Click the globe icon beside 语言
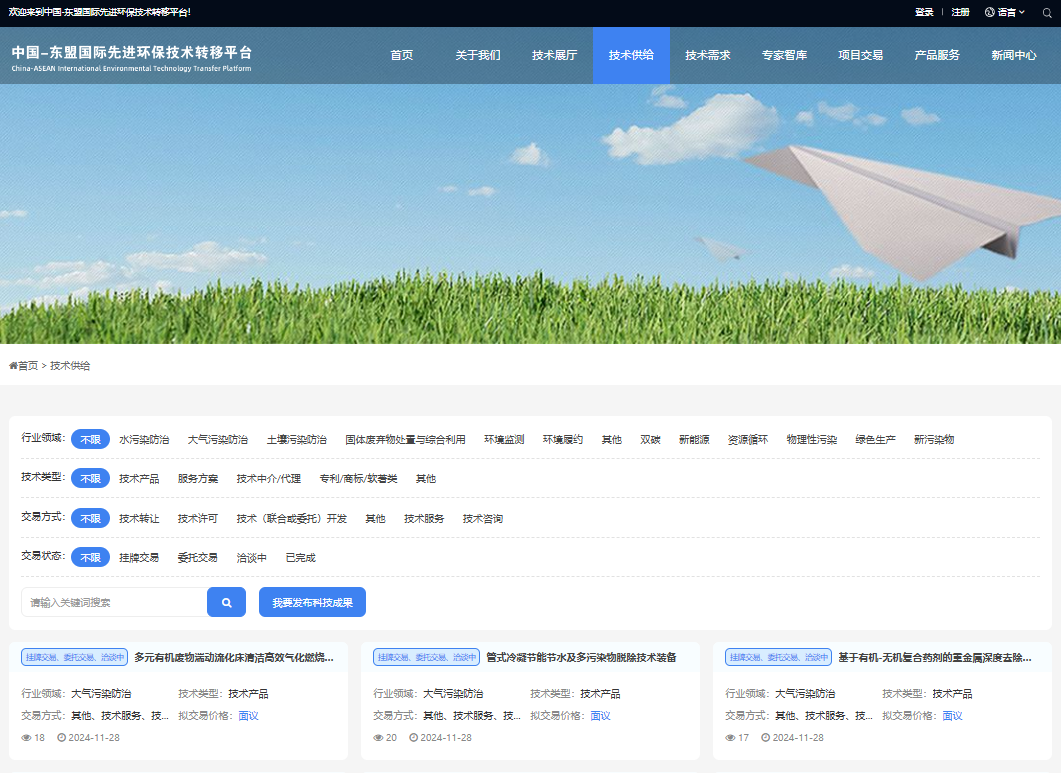1061x773 pixels. tap(990, 12)
